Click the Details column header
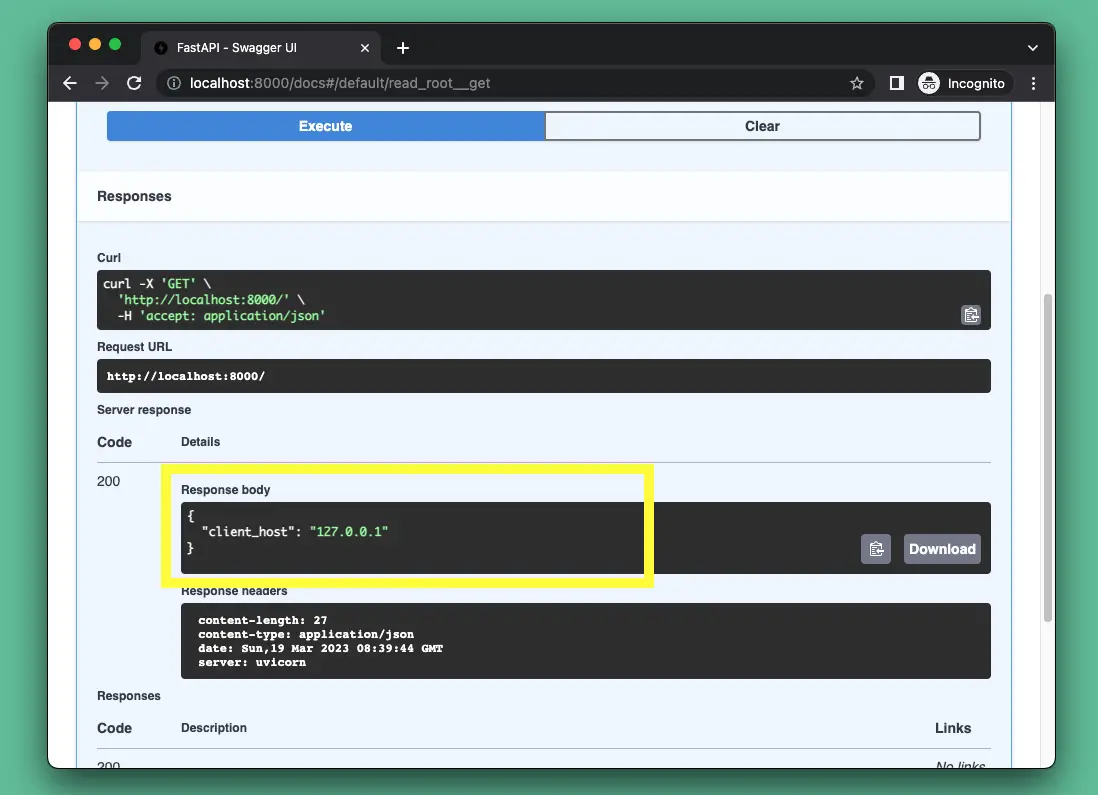Viewport: 1098px width, 795px height. [200, 442]
